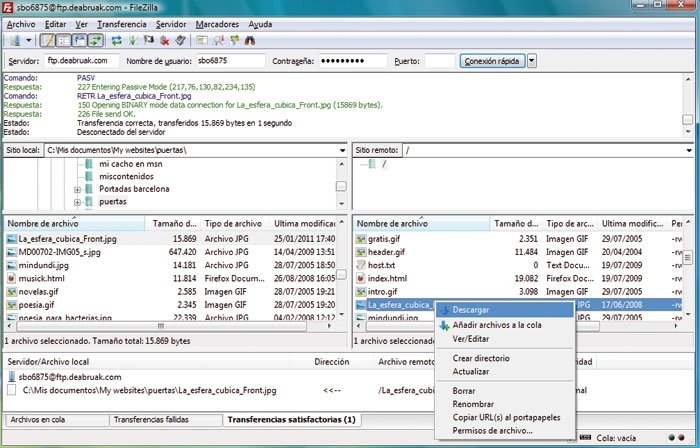Open the Transferencia menu
The image size is (700, 448).
coord(122,24)
